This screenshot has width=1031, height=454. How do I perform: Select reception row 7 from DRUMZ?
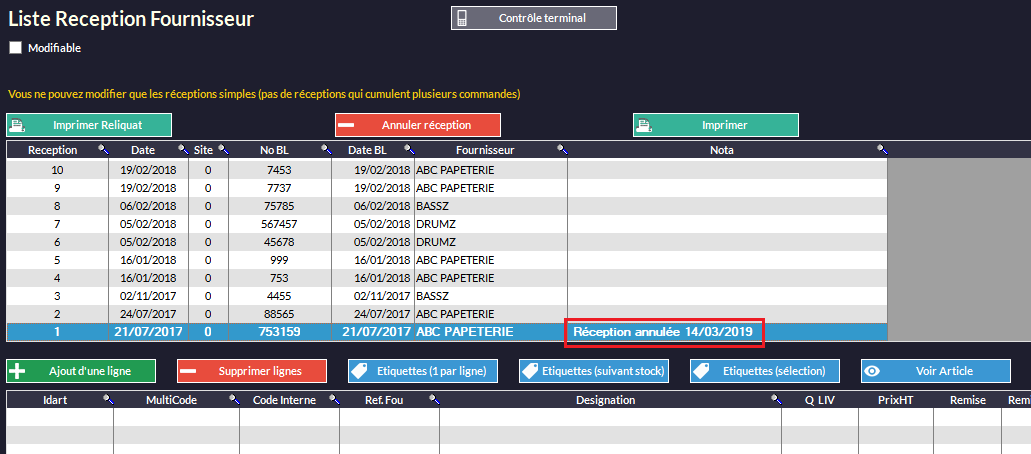(x=300, y=224)
